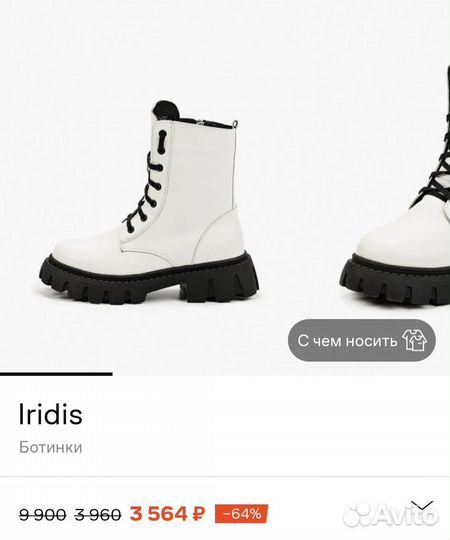Tap the heel pull tab on the left boot

pyautogui.click(x=236, y=124)
